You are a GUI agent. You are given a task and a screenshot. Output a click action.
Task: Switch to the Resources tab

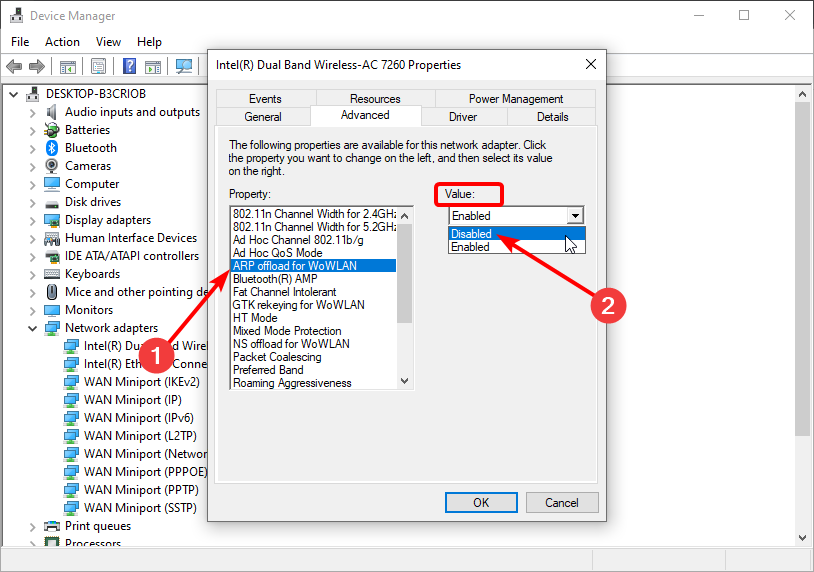coord(375,99)
